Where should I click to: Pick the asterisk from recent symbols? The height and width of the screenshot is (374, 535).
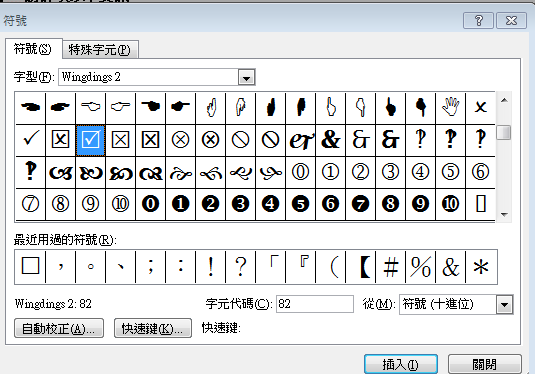pos(481,267)
